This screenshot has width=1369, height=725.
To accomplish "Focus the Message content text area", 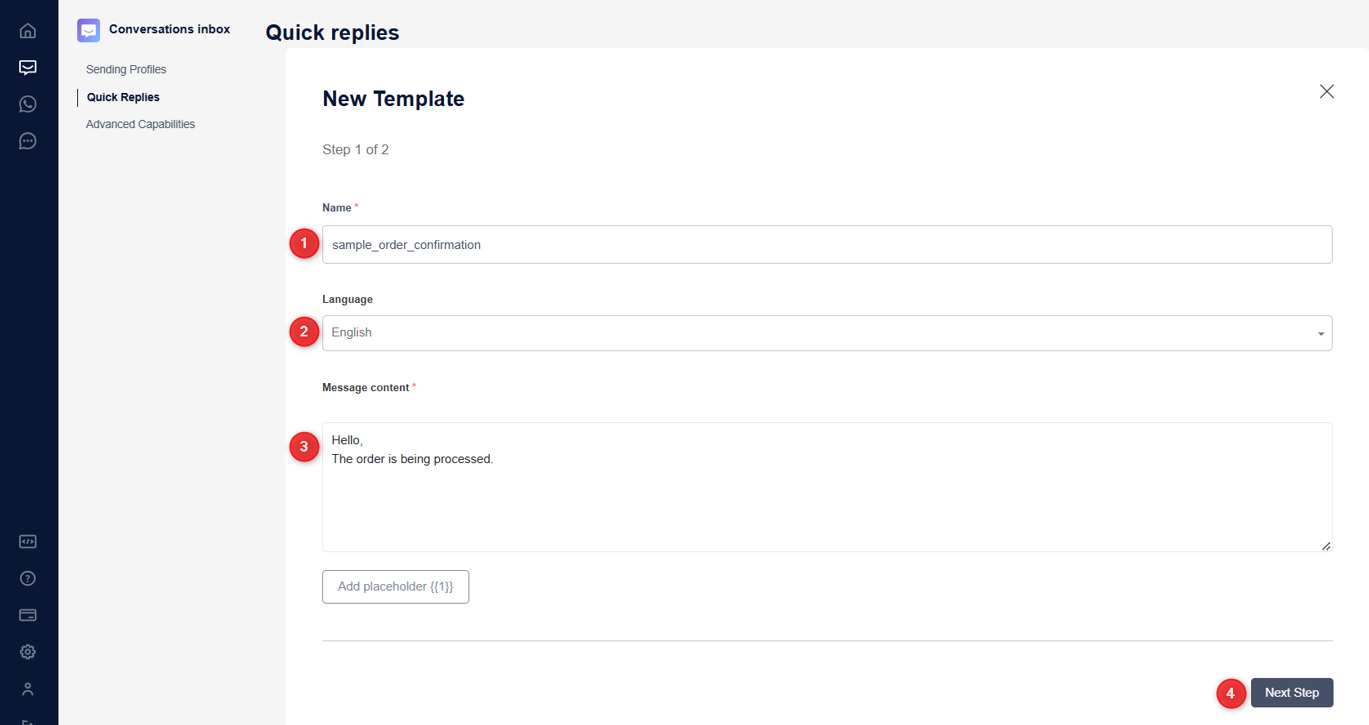I will [827, 487].
